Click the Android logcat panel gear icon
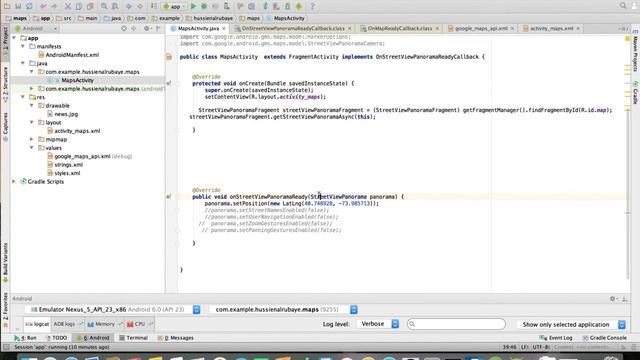Viewport: 640px width, 360px height. tap(612, 299)
